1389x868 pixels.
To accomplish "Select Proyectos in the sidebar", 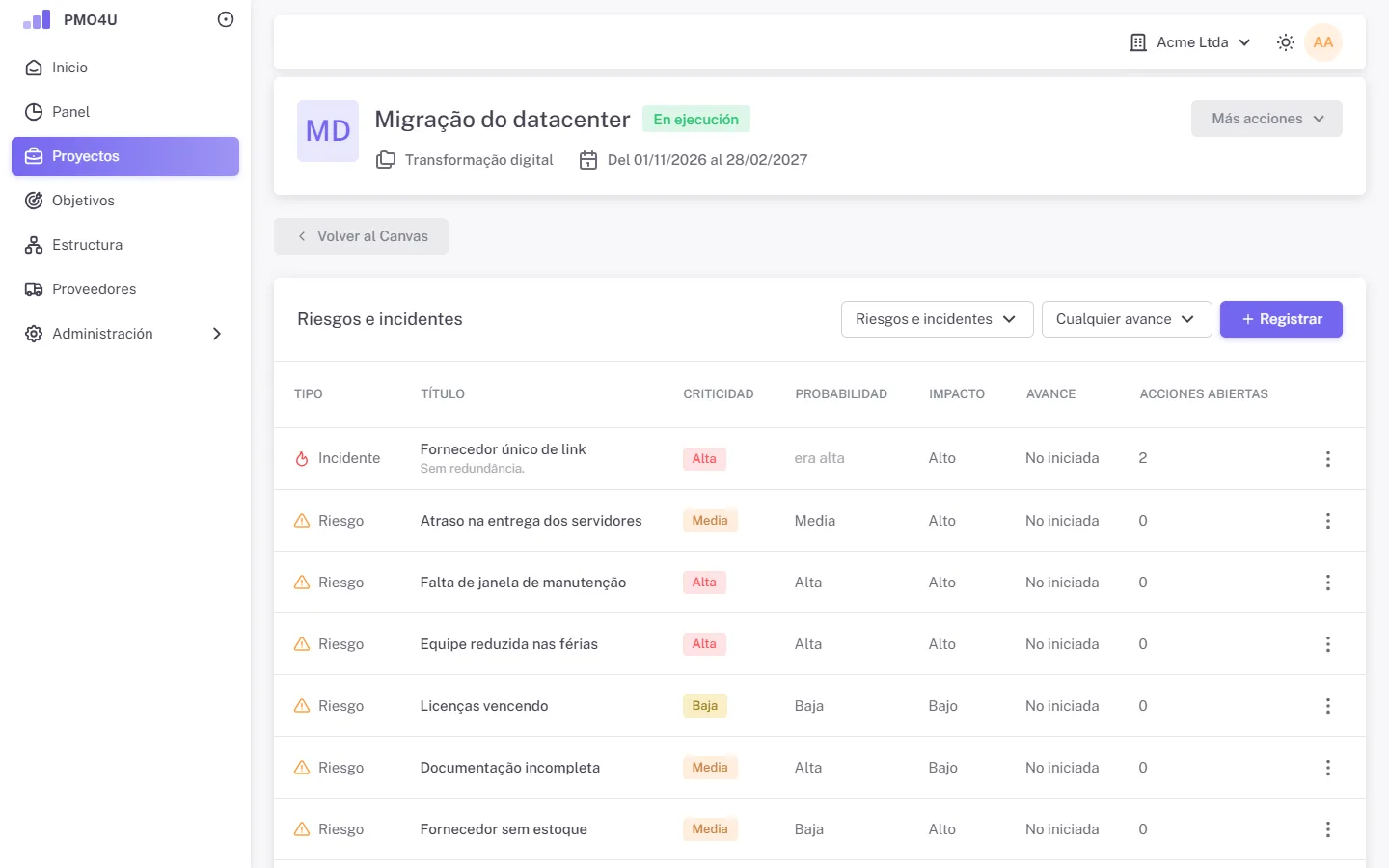I will pyautogui.click(x=125, y=156).
